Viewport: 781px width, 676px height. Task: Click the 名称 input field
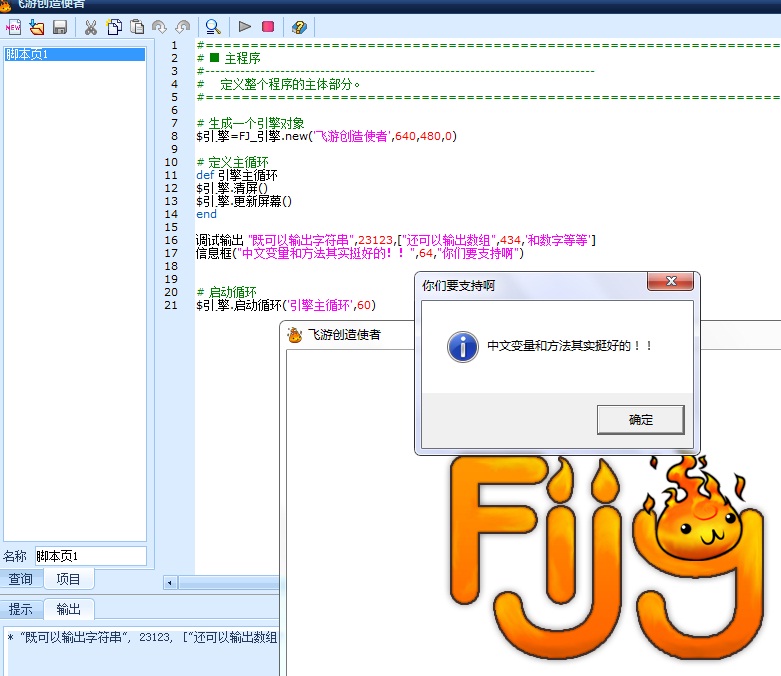point(91,556)
